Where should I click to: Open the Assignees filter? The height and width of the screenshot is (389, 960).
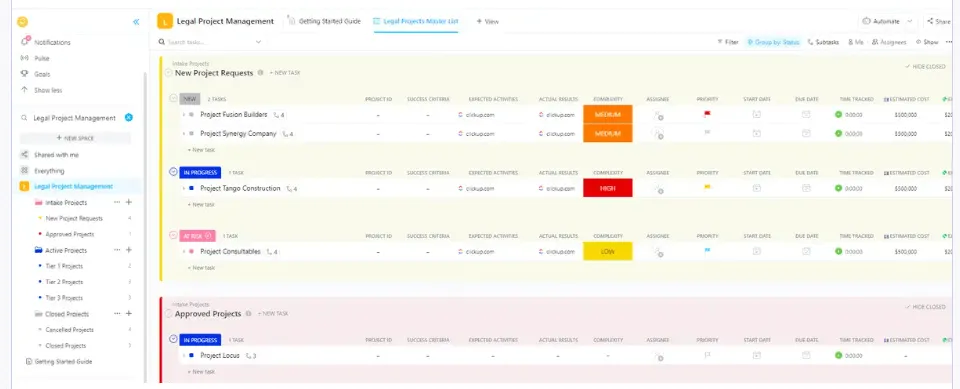point(888,42)
